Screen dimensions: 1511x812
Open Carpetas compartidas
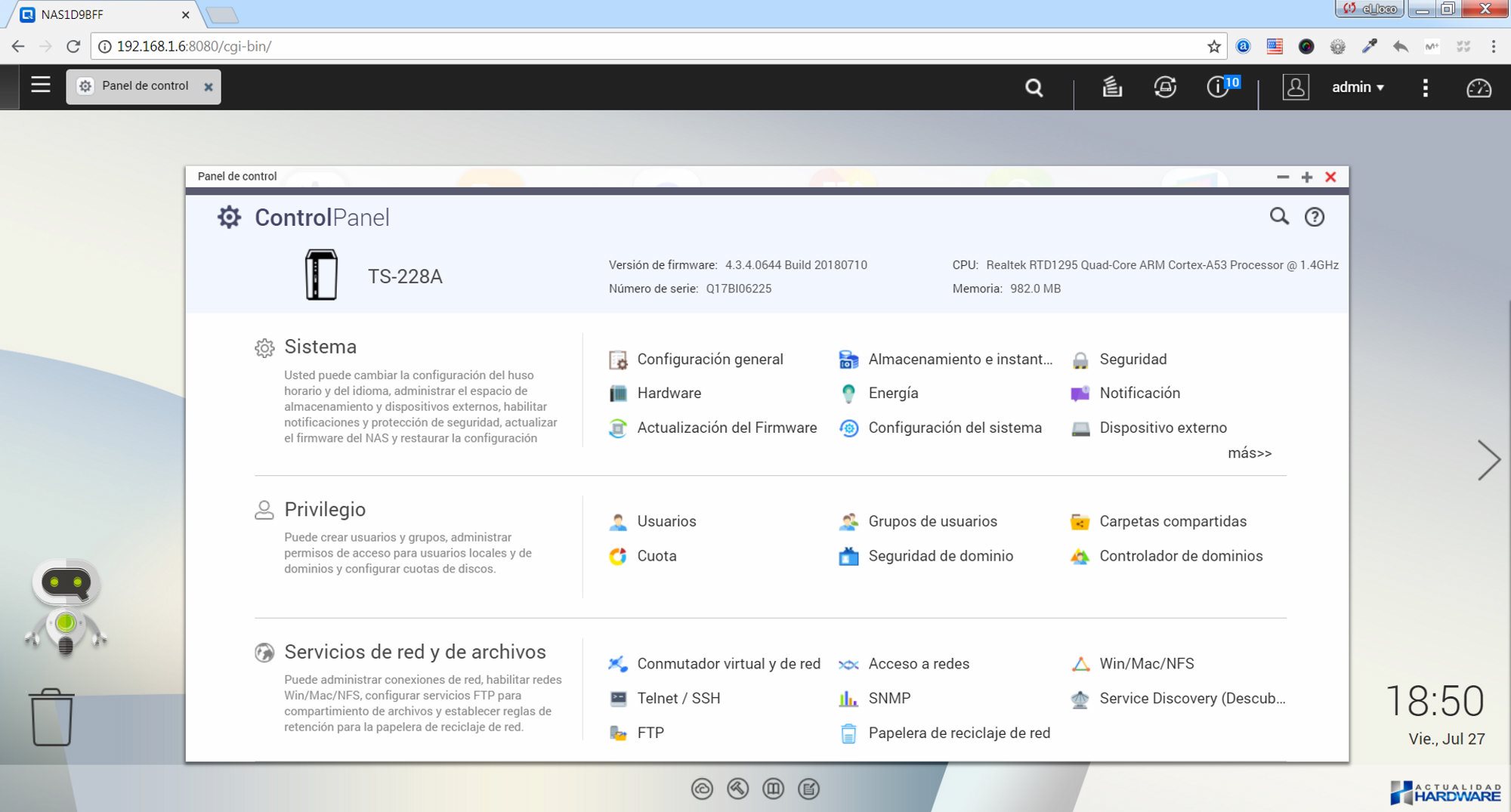[1173, 521]
